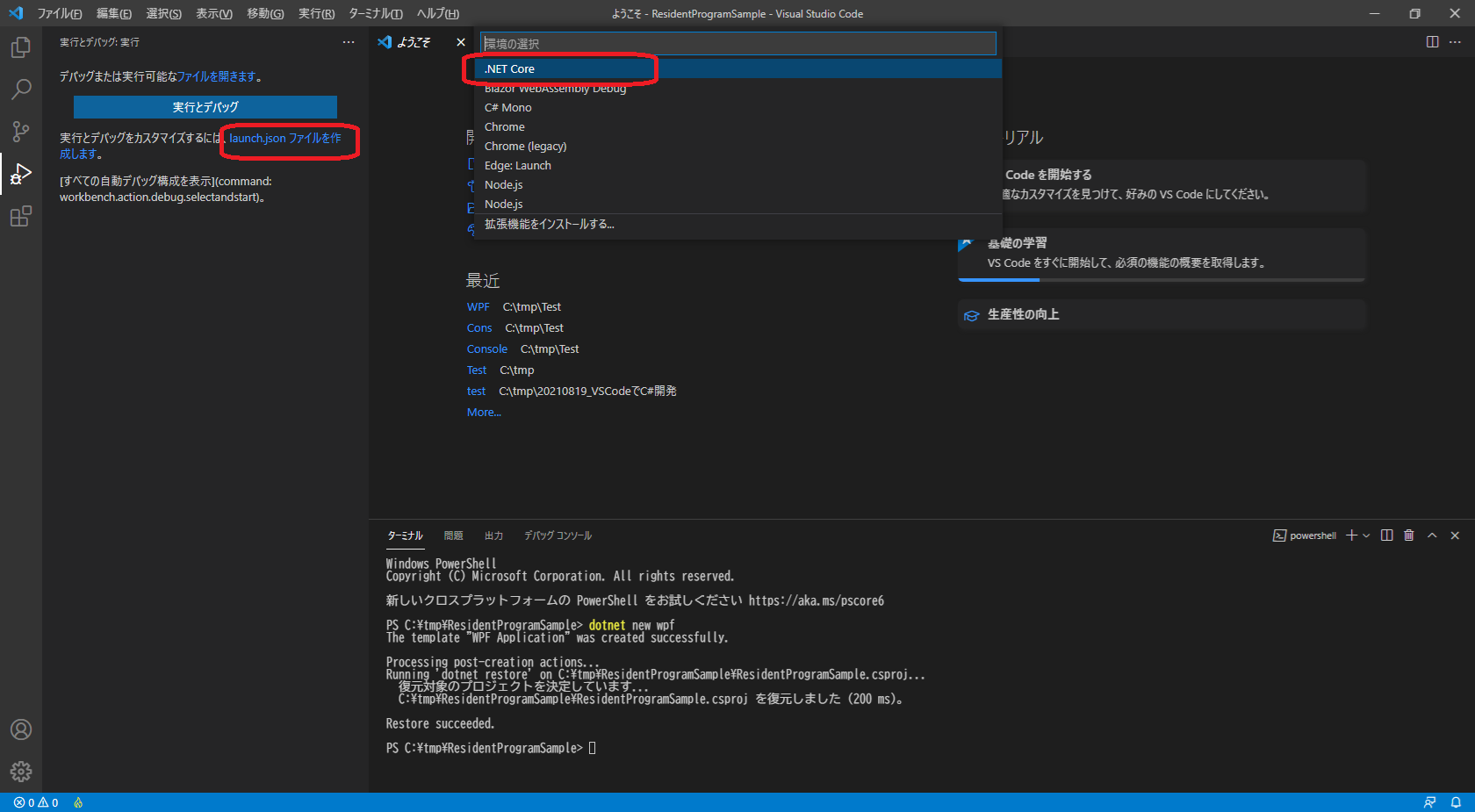Viewport: 1475px width, 812px height.
Task: Open the 表示(V) menu
Action: click(x=214, y=13)
